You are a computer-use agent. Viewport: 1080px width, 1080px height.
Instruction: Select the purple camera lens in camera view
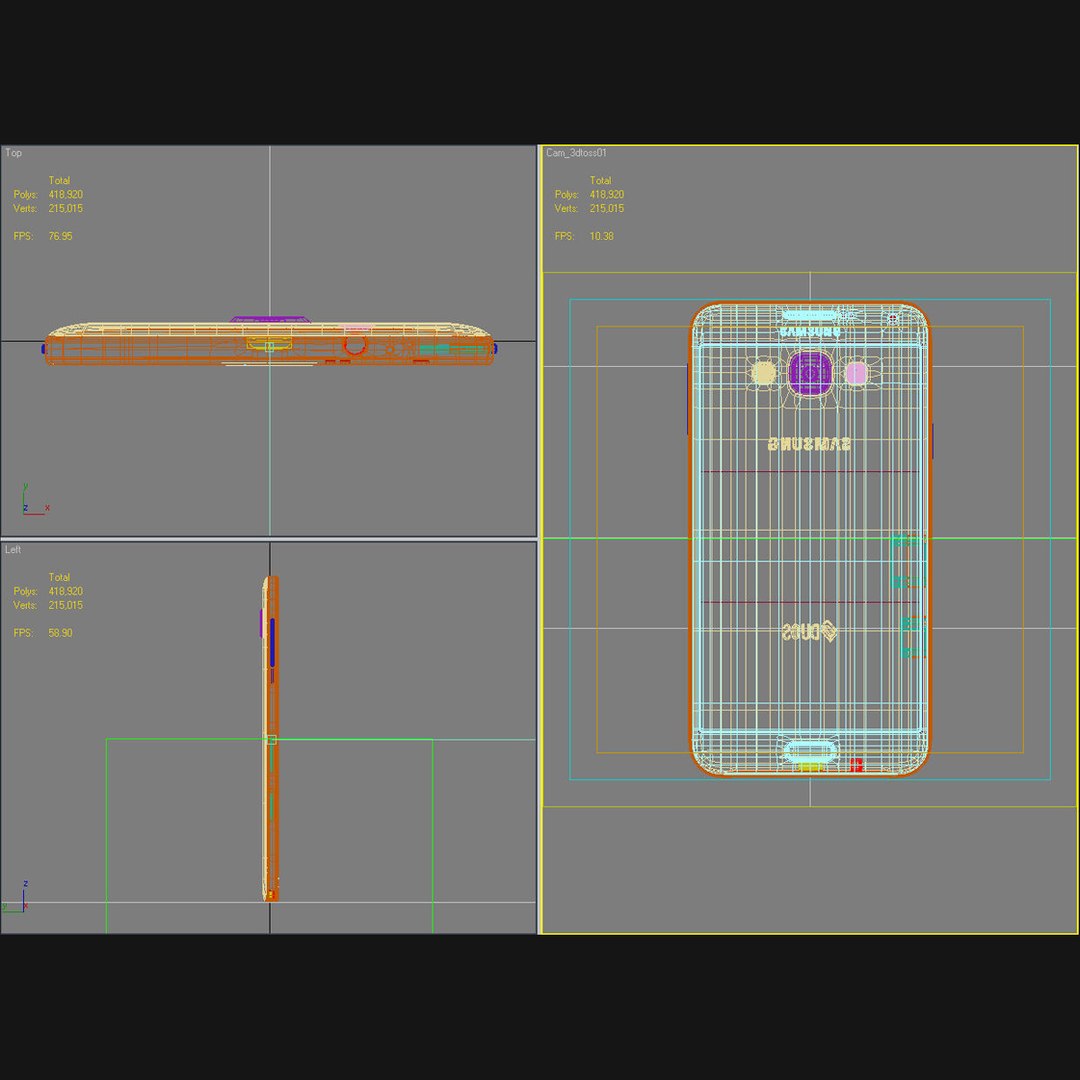(810, 374)
